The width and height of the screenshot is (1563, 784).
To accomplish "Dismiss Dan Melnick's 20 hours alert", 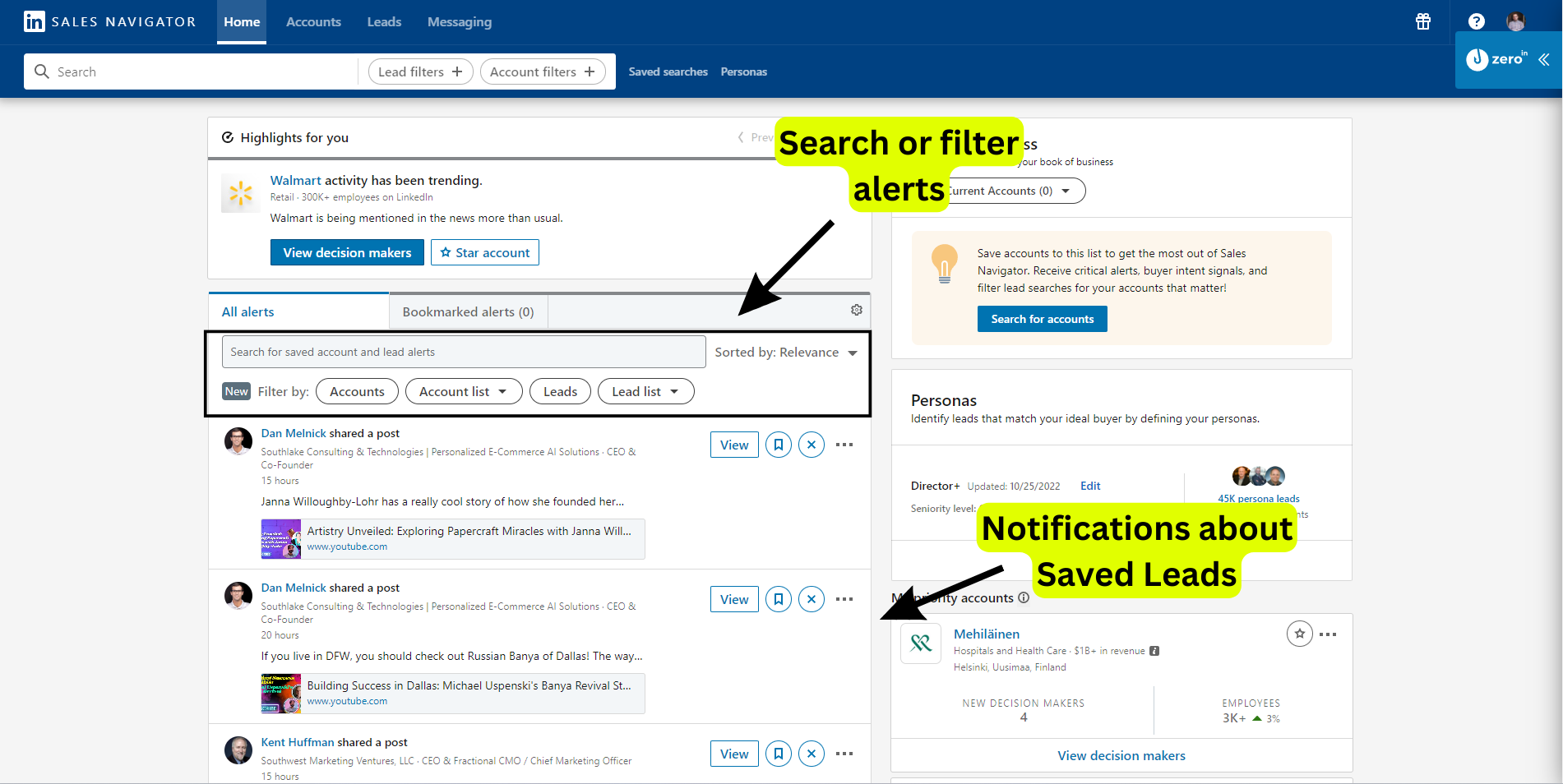I will point(812,599).
